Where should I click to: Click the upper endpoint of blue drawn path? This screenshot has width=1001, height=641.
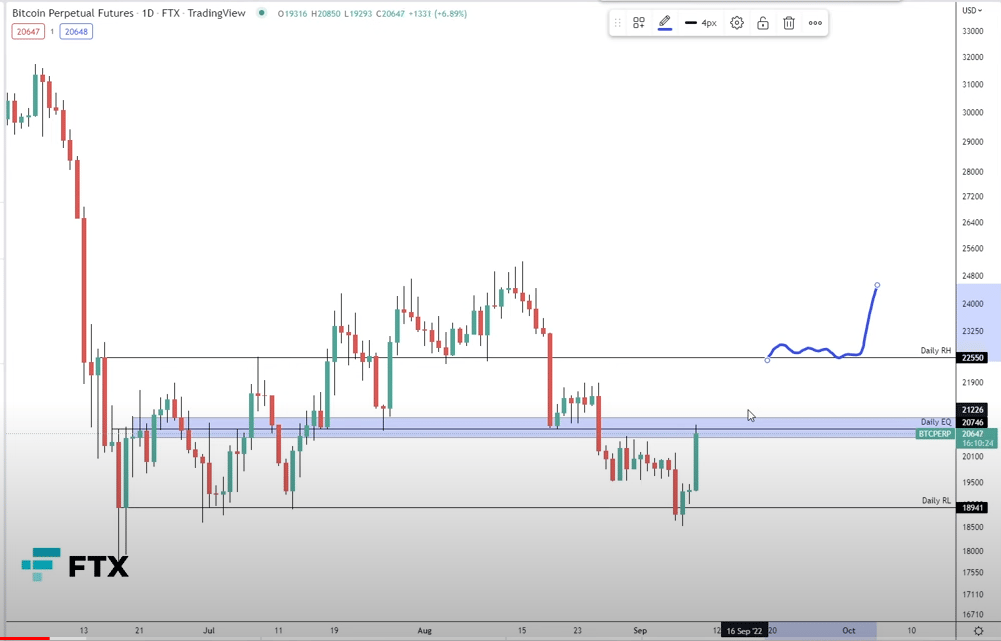point(877,285)
